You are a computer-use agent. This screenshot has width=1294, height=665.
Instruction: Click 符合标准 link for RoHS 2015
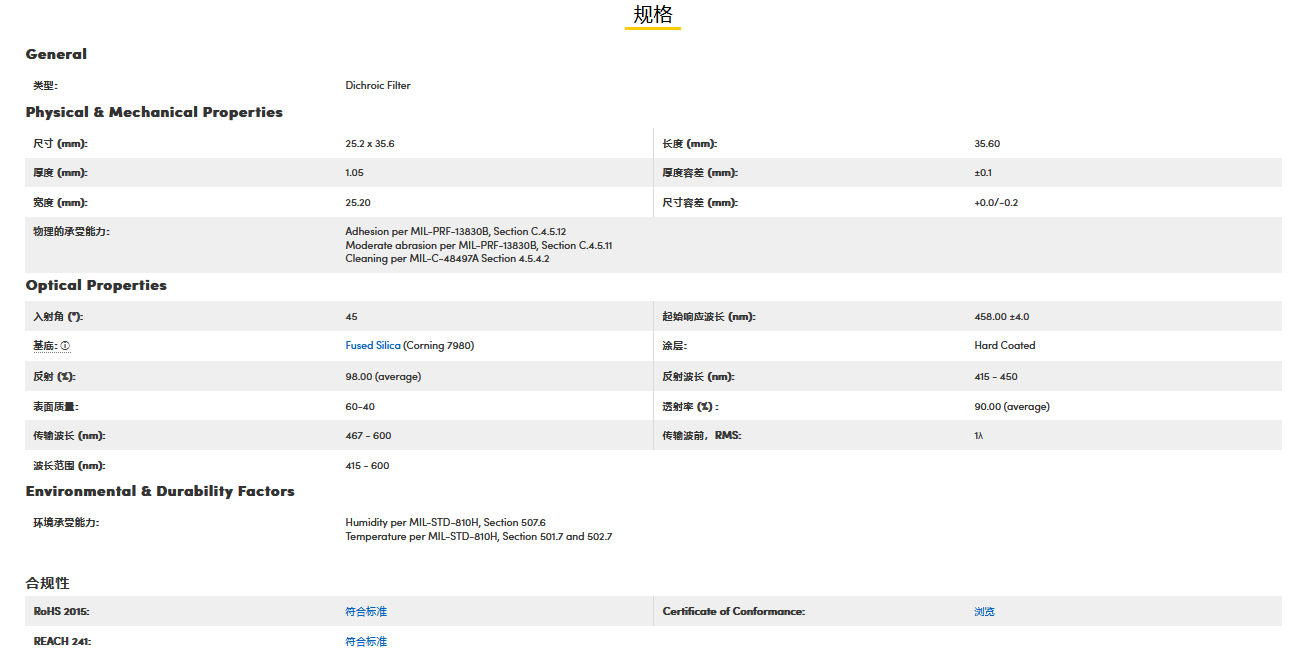pos(366,612)
